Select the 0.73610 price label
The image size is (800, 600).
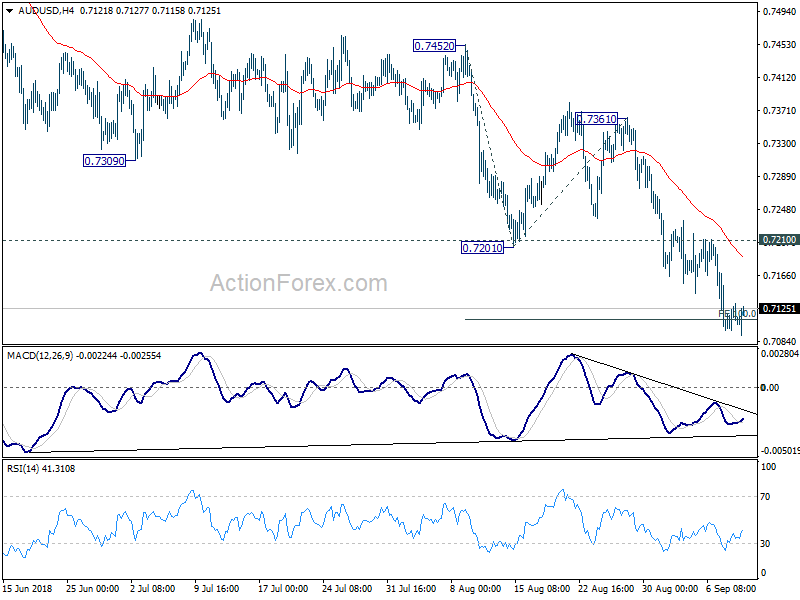click(x=596, y=119)
